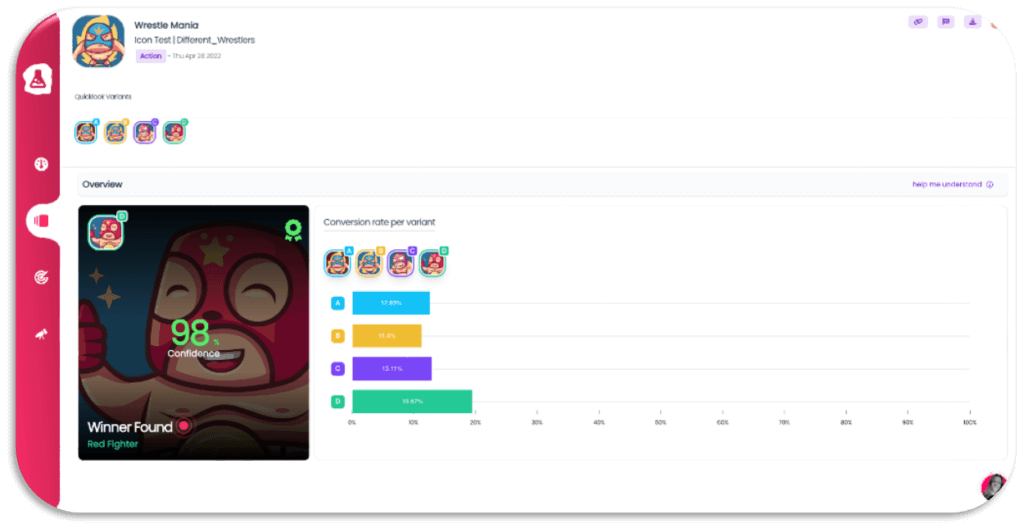Click variant A icon in conversion chart
Viewport: 1024px width, 528px height.
338,263
